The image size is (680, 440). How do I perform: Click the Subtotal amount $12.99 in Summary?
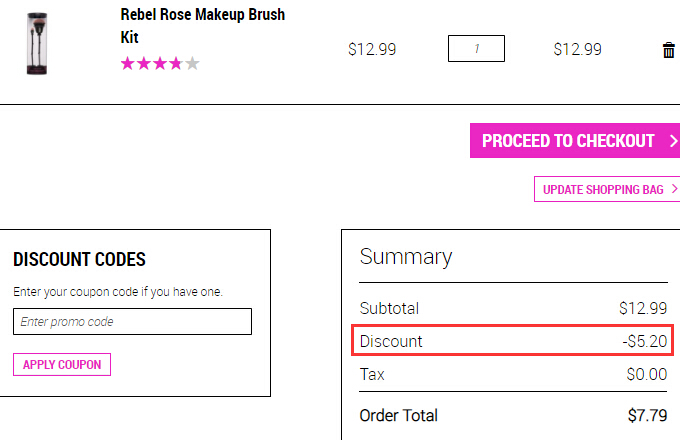pyautogui.click(x=643, y=308)
